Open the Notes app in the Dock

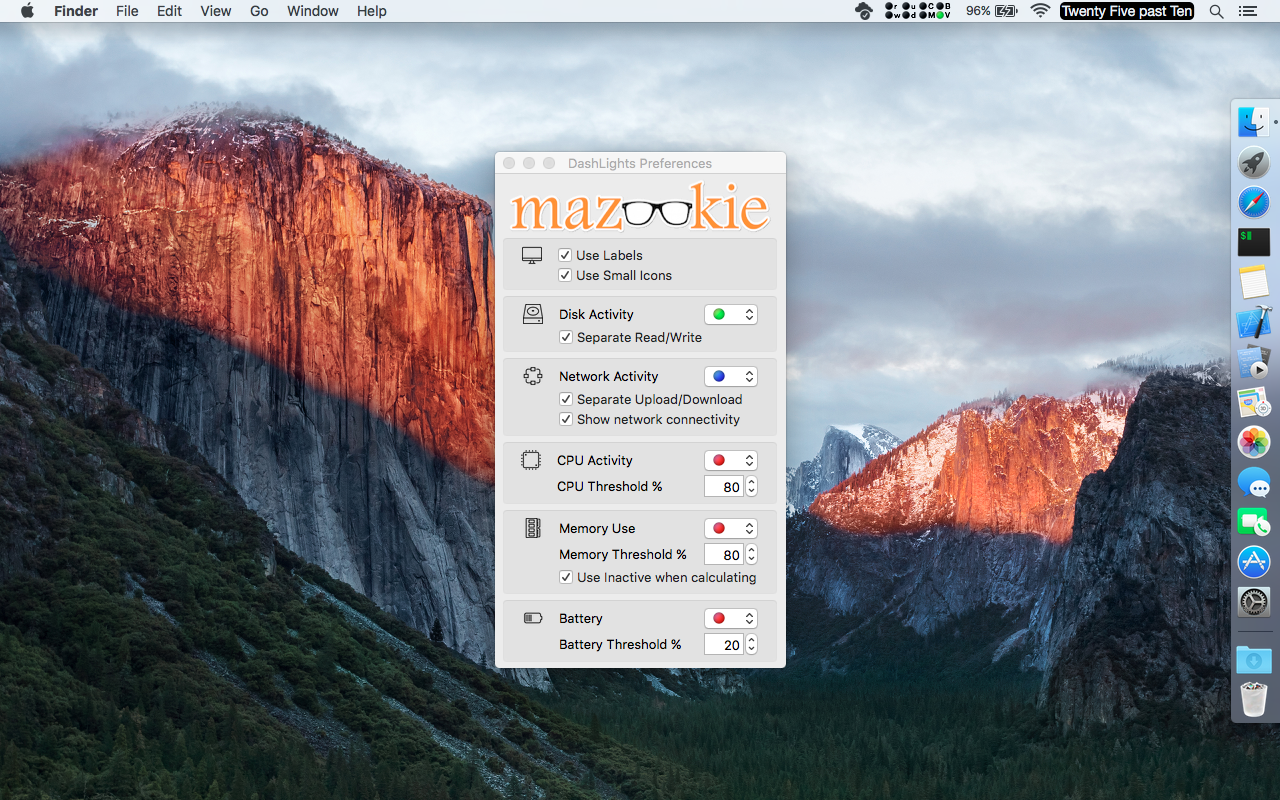[x=1253, y=282]
